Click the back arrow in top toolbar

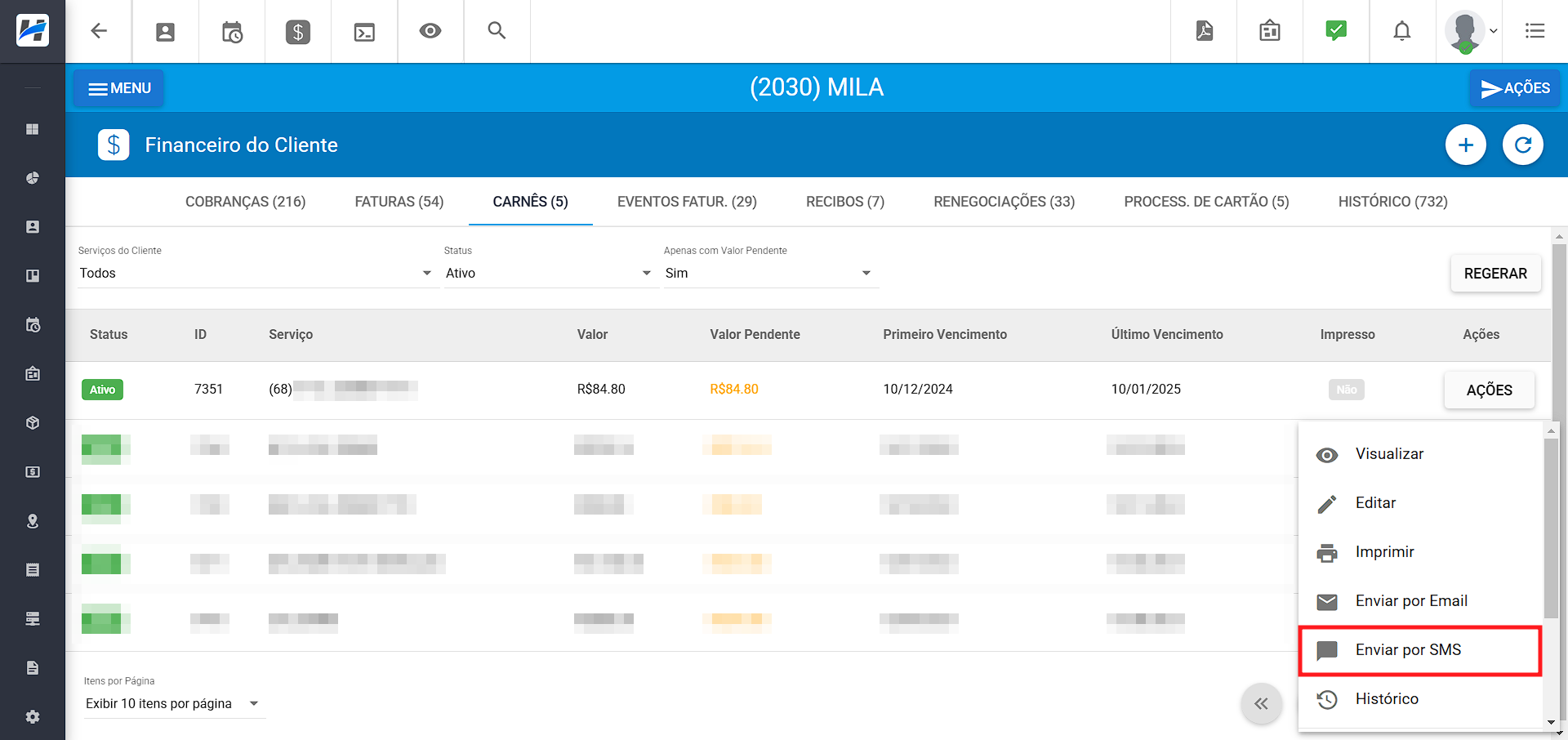99,31
